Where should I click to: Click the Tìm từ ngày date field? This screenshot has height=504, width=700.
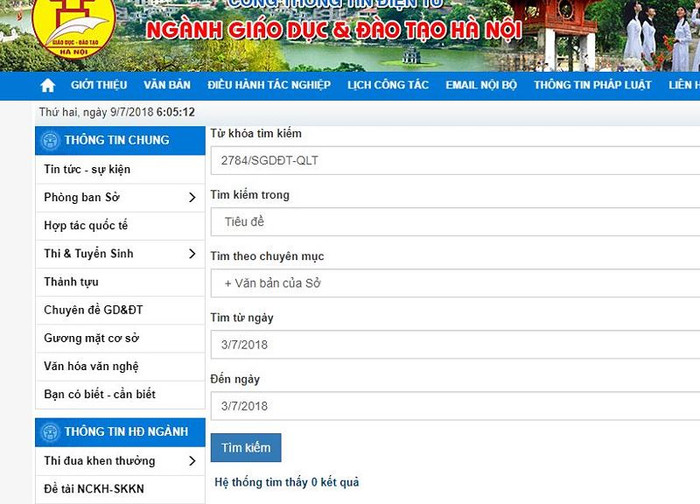[x=455, y=345]
